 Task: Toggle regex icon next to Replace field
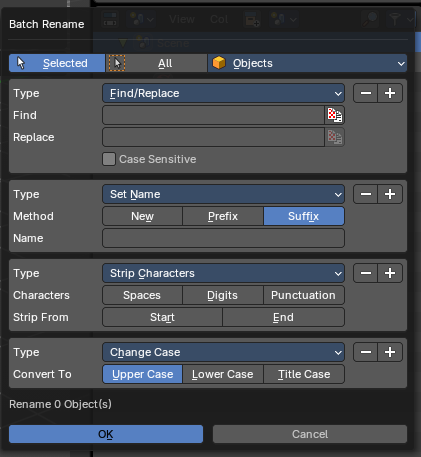pos(335,137)
